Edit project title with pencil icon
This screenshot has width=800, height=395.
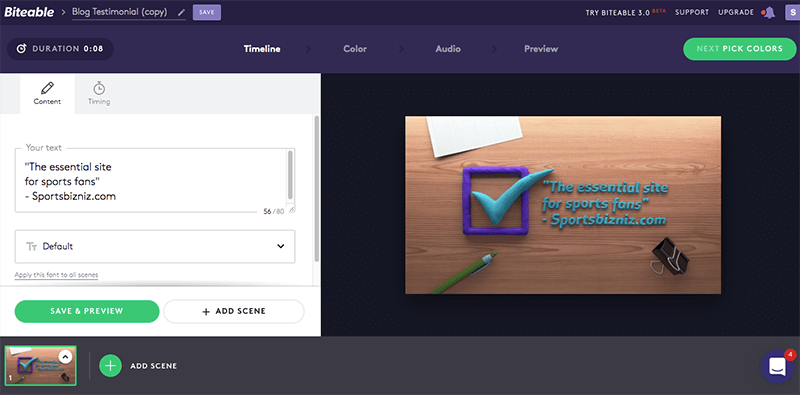pos(182,12)
